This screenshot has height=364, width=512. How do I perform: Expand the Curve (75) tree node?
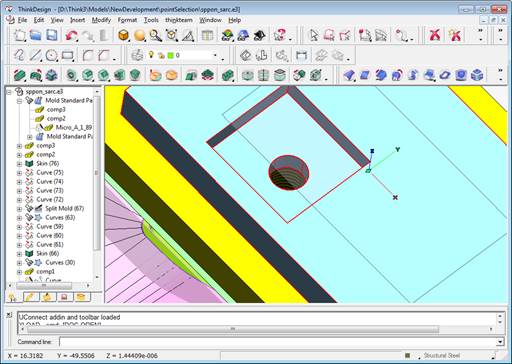(x=19, y=173)
